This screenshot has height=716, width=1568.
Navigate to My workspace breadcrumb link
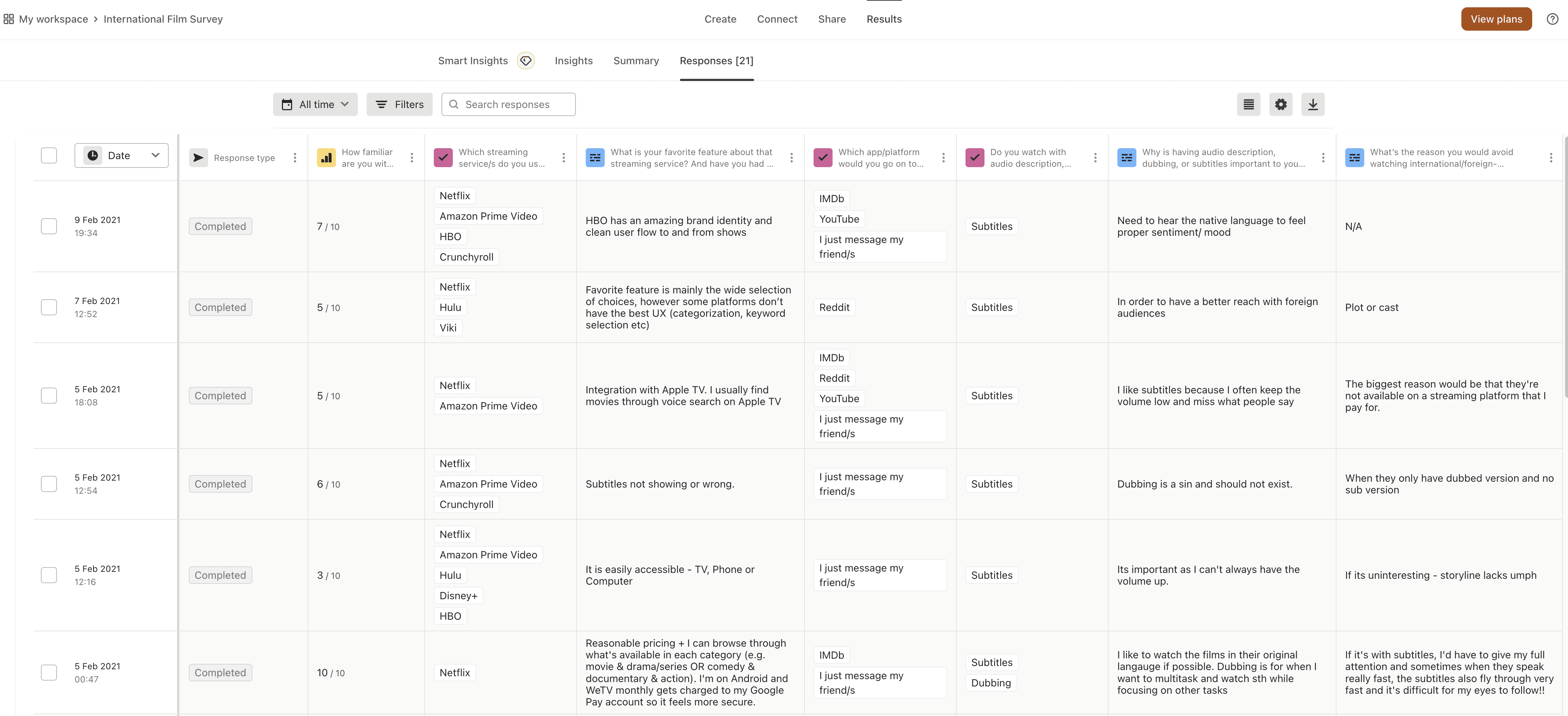(54, 19)
